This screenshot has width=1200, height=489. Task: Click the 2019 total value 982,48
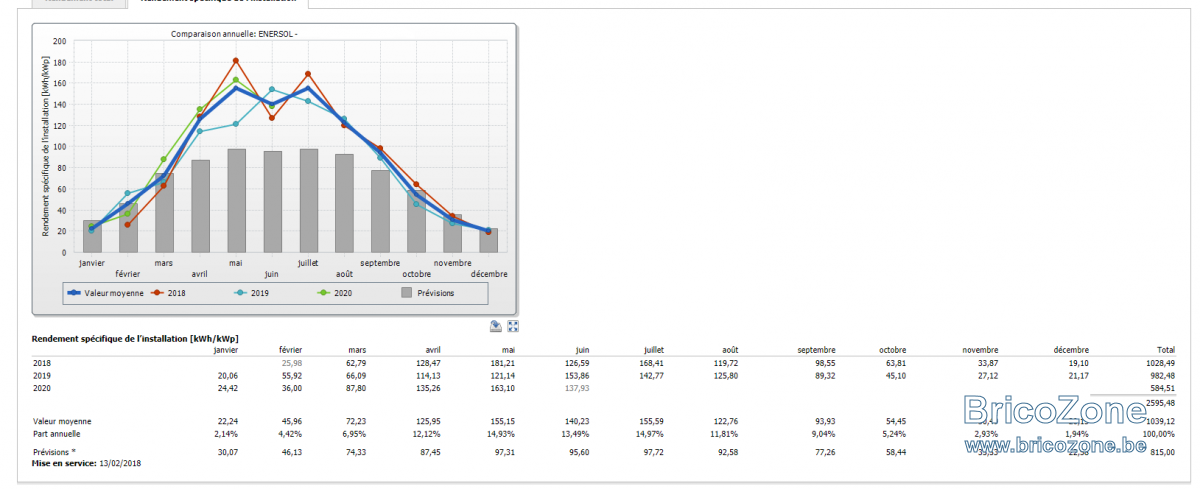point(1163,374)
